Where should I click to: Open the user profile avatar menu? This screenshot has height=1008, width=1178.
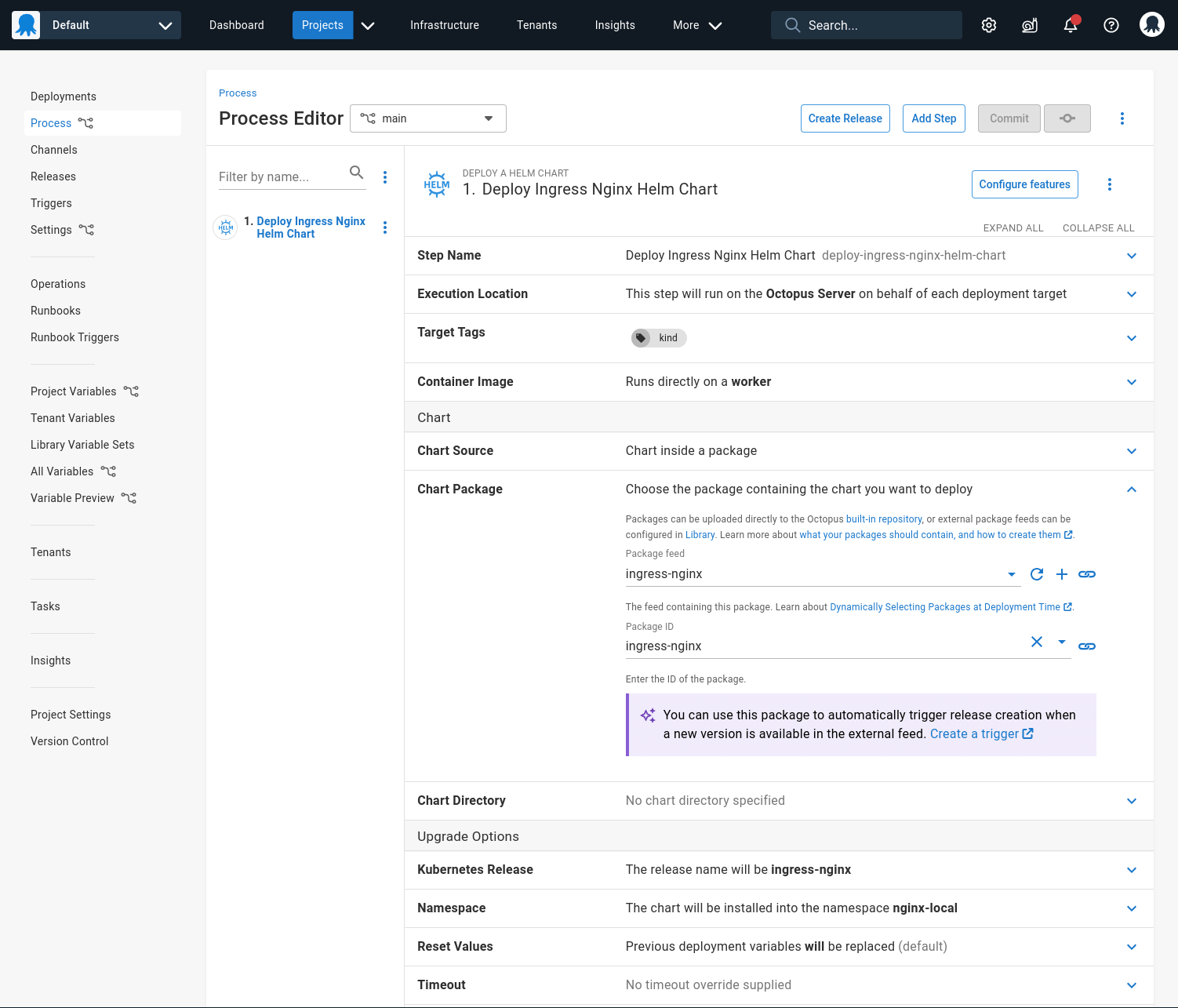[x=1152, y=24]
